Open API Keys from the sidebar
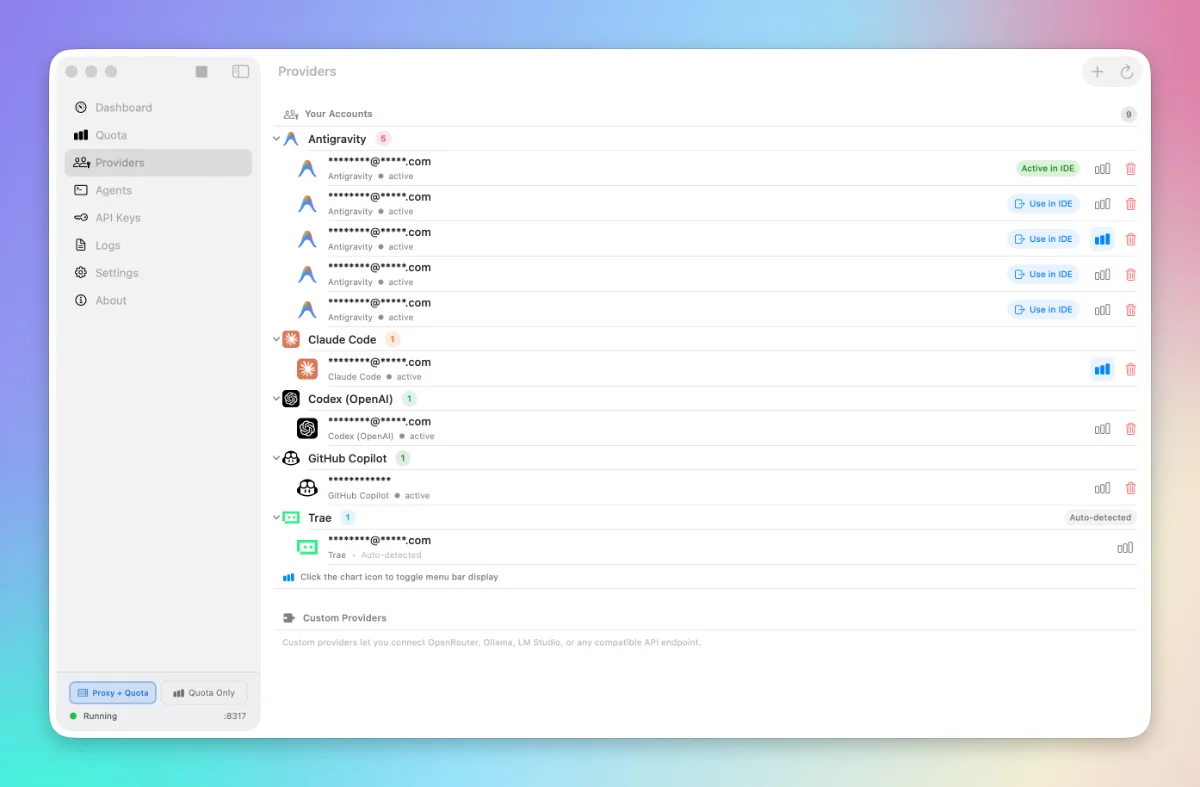This screenshot has height=787, width=1200. [x=158, y=218]
